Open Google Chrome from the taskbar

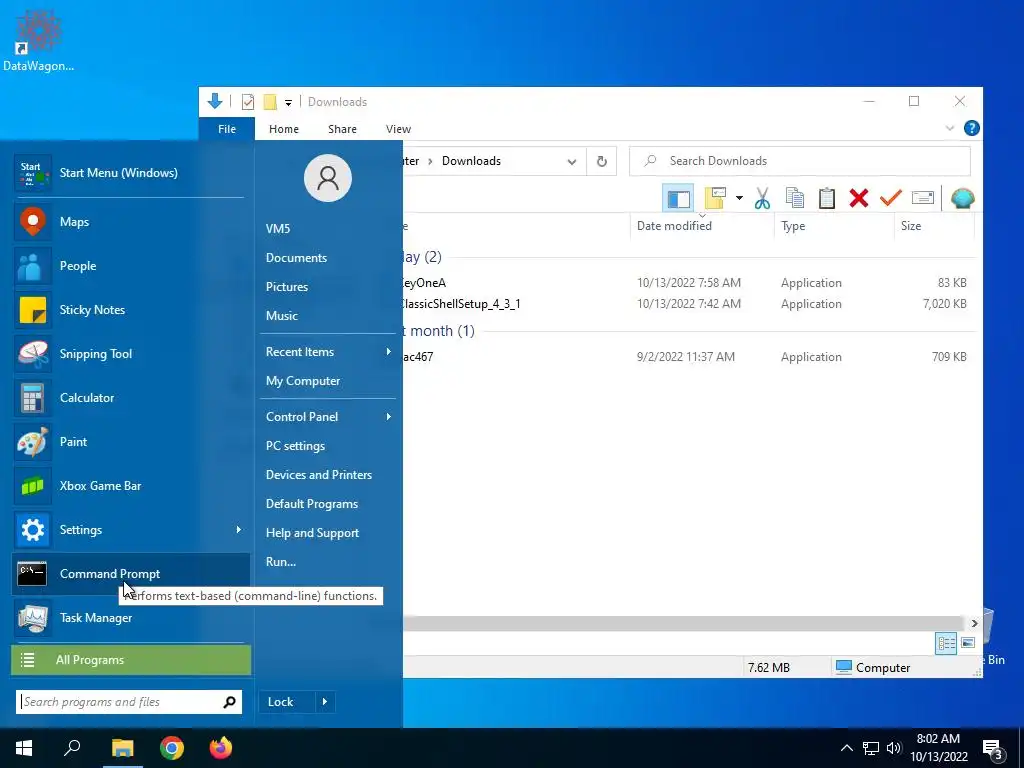coord(172,748)
